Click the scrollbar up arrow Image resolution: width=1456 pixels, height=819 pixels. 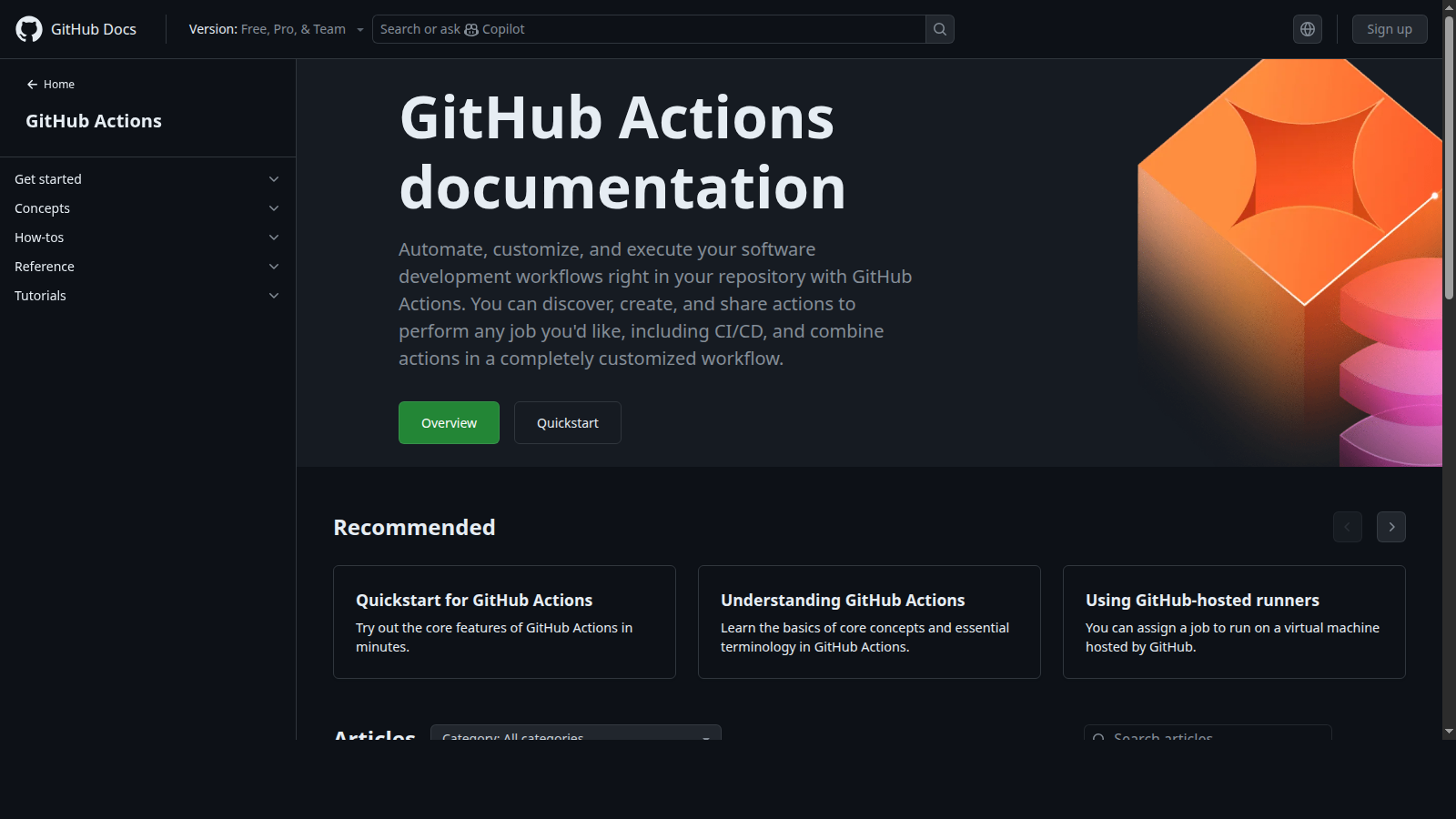[1450, 6]
